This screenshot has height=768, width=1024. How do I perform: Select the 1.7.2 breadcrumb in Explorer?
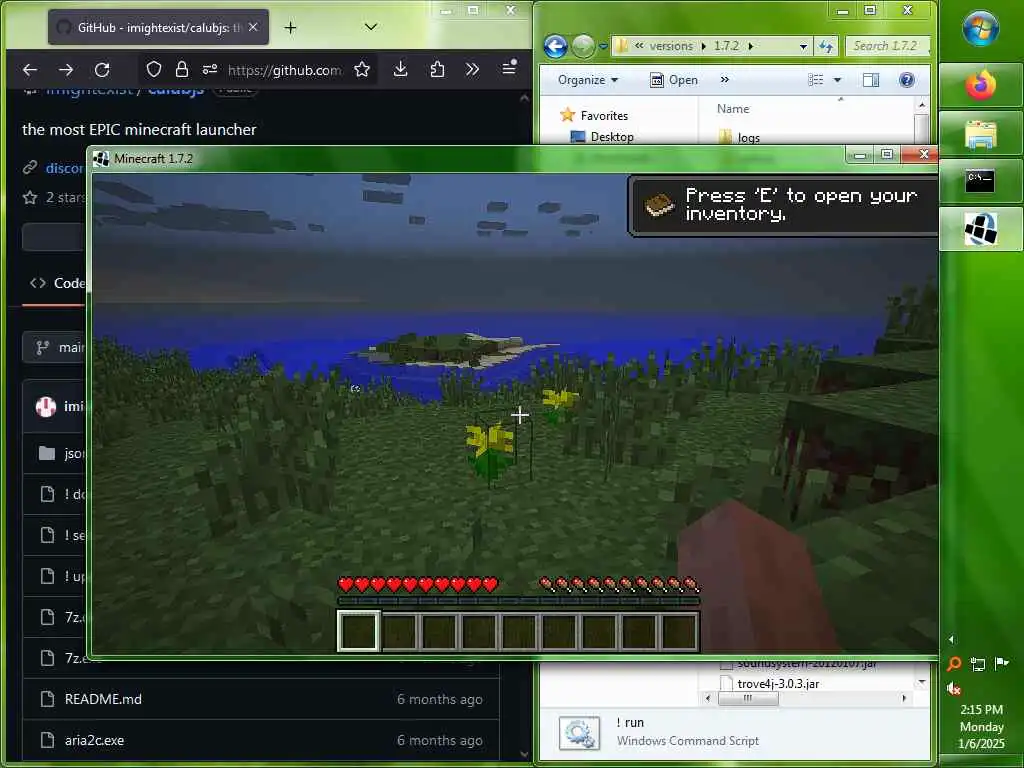pos(726,46)
